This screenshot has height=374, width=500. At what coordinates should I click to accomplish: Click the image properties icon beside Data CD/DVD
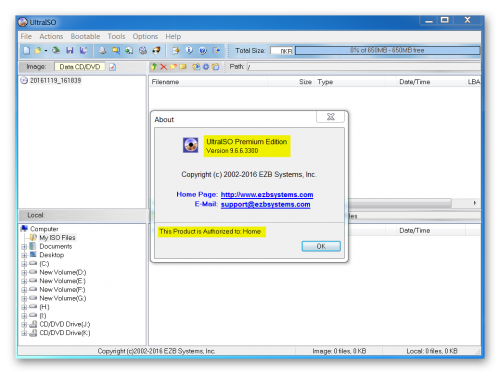(113, 67)
